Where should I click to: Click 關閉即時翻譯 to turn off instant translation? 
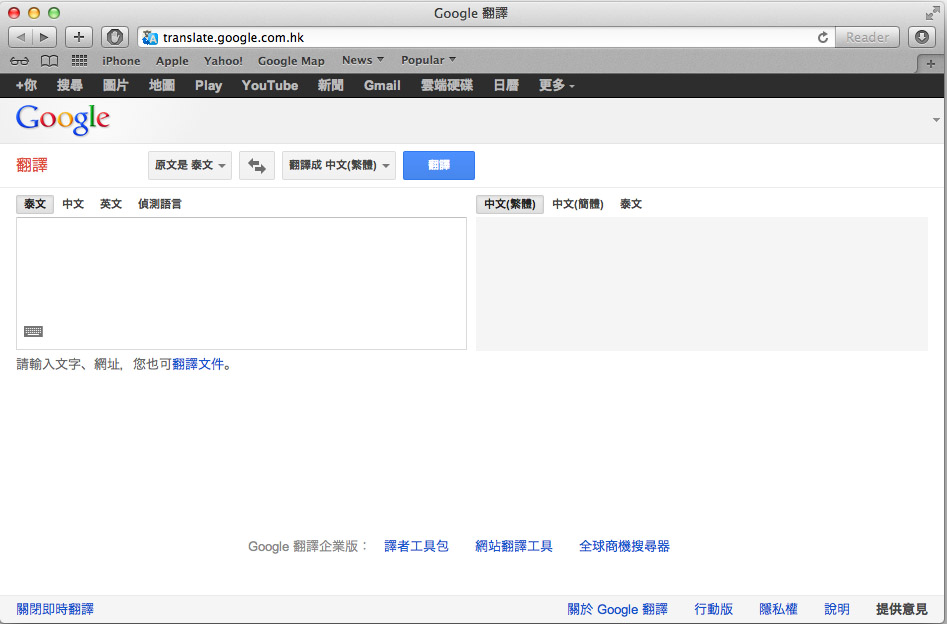(x=55, y=609)
